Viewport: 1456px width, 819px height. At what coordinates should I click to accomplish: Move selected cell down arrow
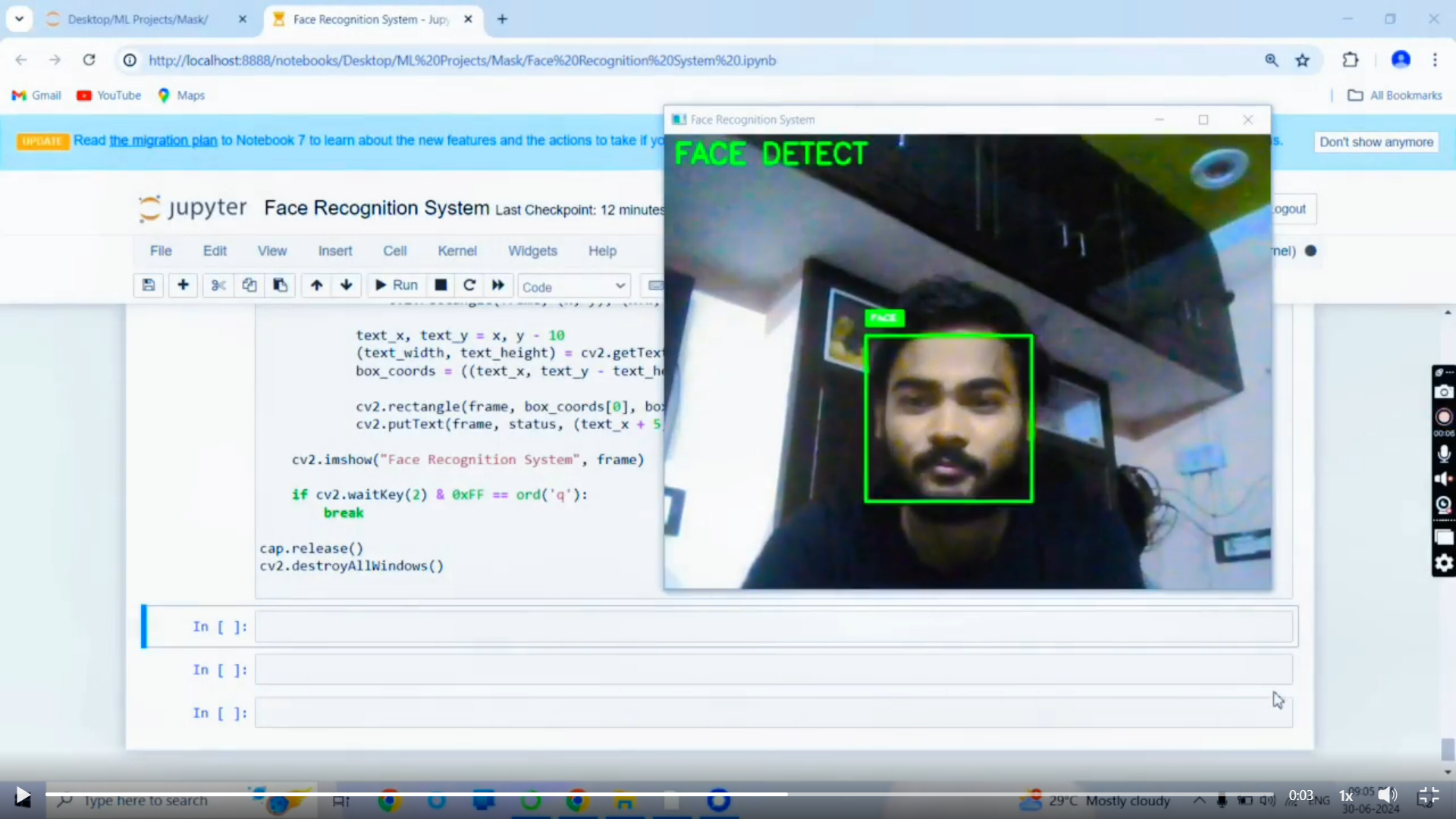tap(347, 285)
